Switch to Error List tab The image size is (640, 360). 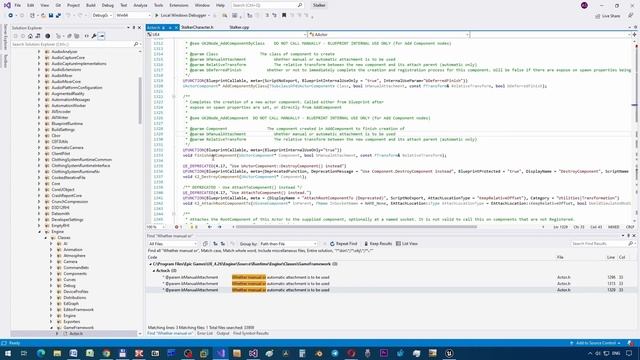point(205,333)
